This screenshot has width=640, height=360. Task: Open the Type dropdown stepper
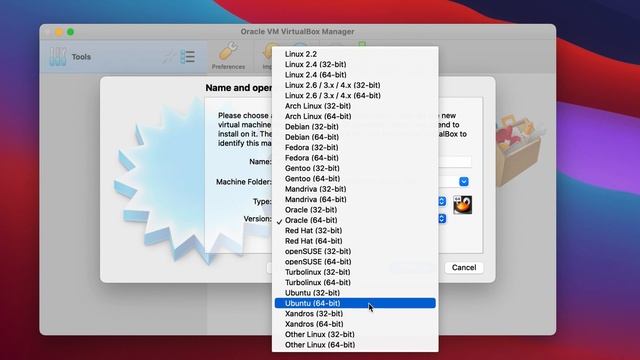(442, 201)
